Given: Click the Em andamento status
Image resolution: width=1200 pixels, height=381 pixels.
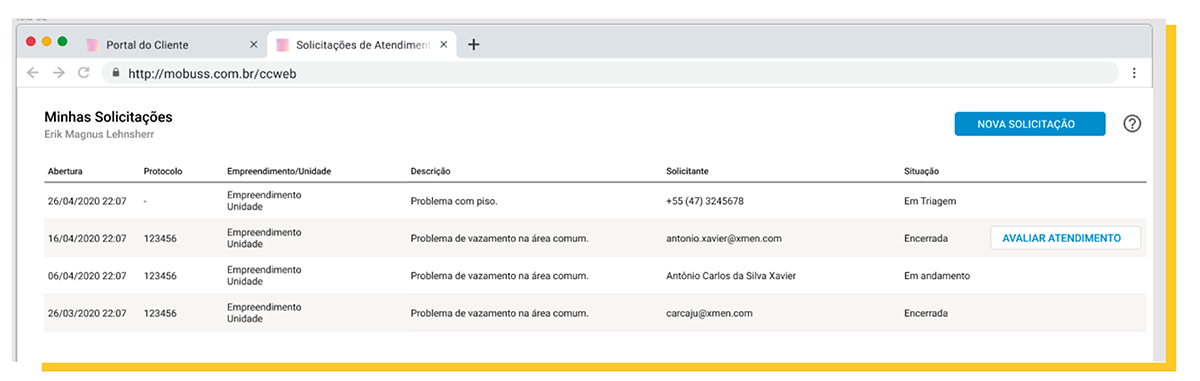Looking at the screenshot, I should coord(936,276).
